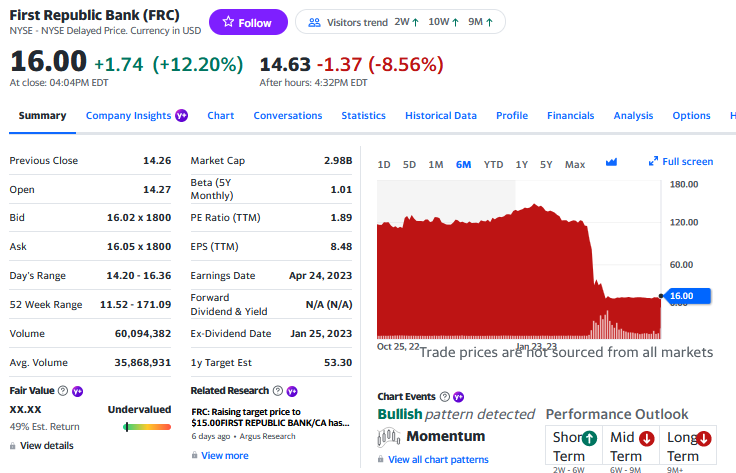Click the lock icon beside View all chart patterns
736x473 pixels.
pyautogui.click(x=381, y=459)
